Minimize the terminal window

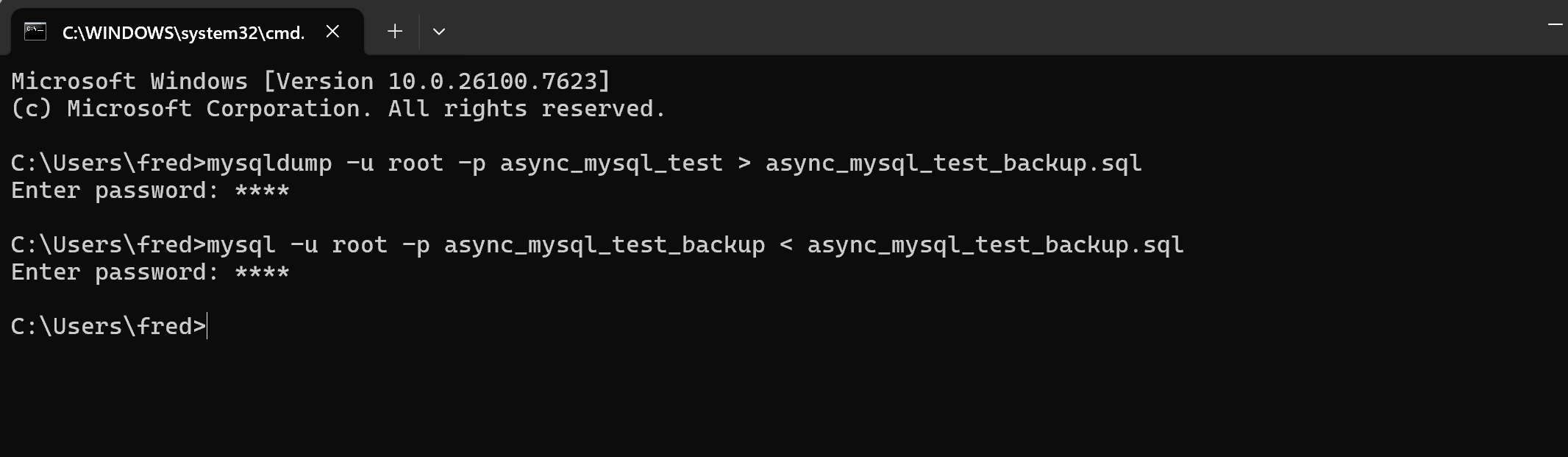1555,25
